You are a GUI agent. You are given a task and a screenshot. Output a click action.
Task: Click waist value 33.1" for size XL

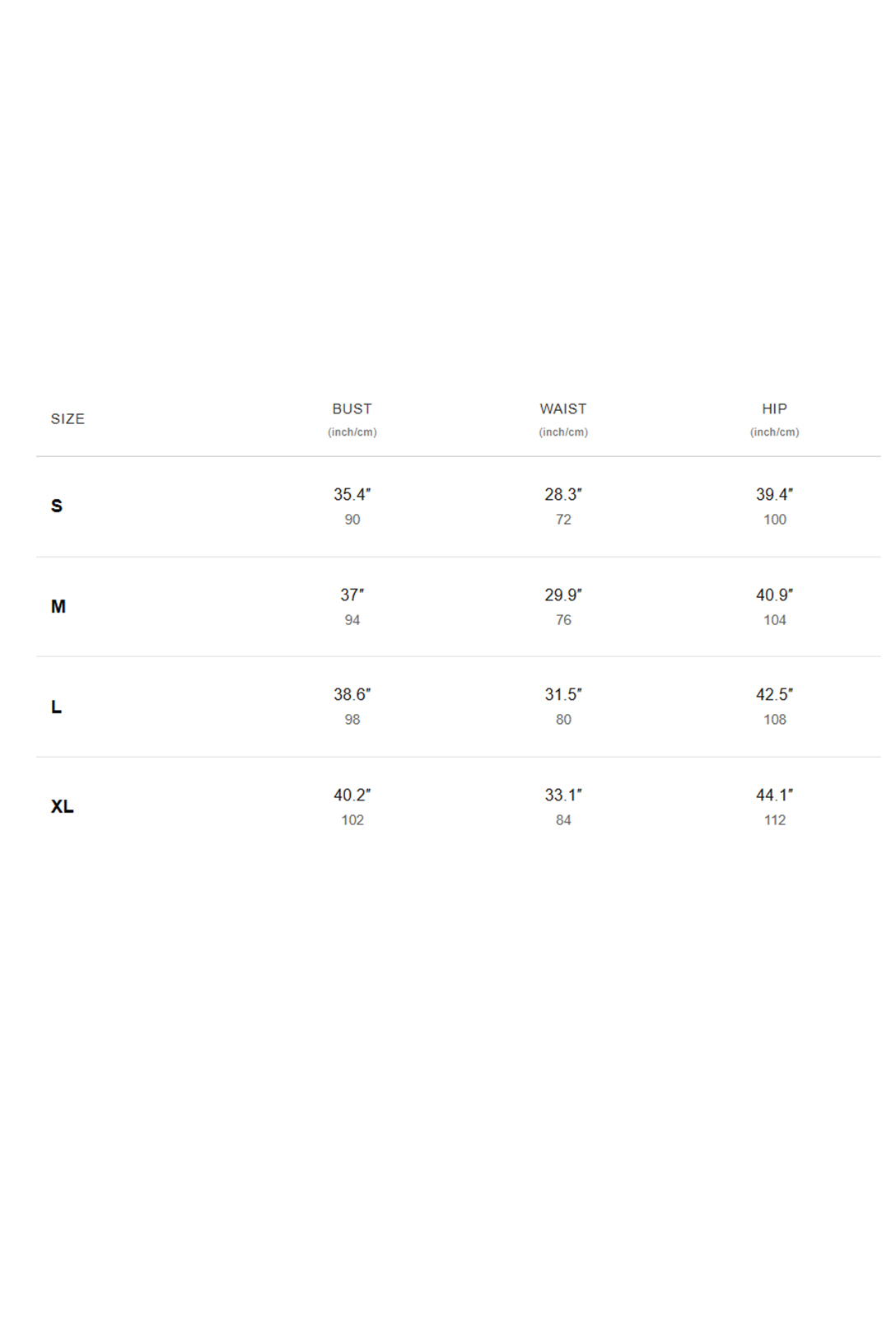coord(563,795)
